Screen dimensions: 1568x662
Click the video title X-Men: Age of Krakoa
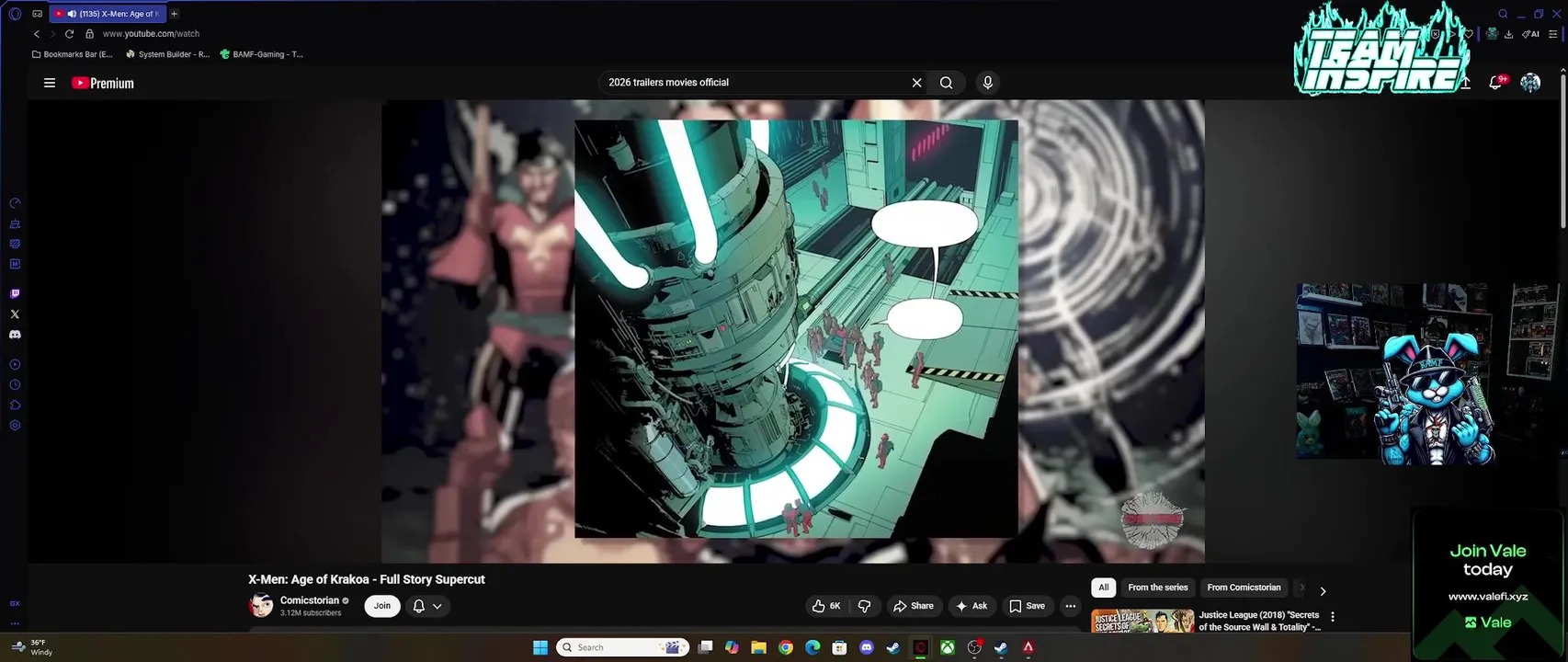click(366, 579)
